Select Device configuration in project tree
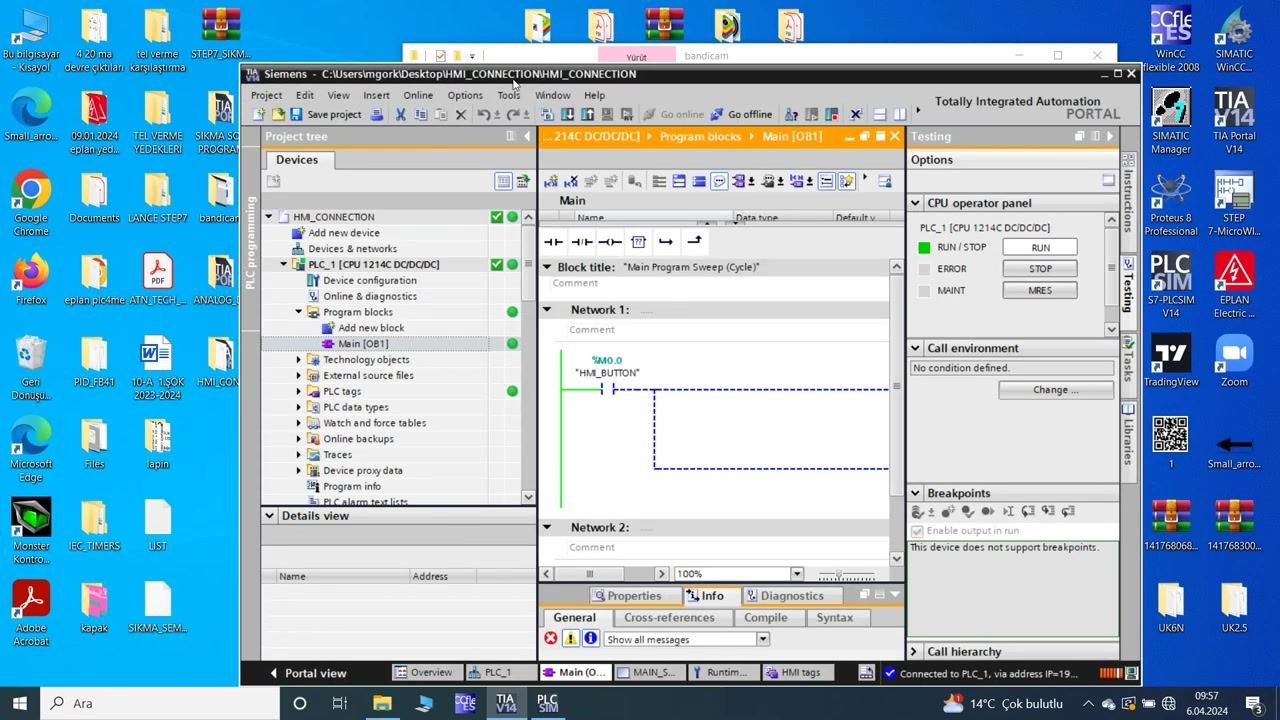 pyautogui.click(x=369, y=281)
